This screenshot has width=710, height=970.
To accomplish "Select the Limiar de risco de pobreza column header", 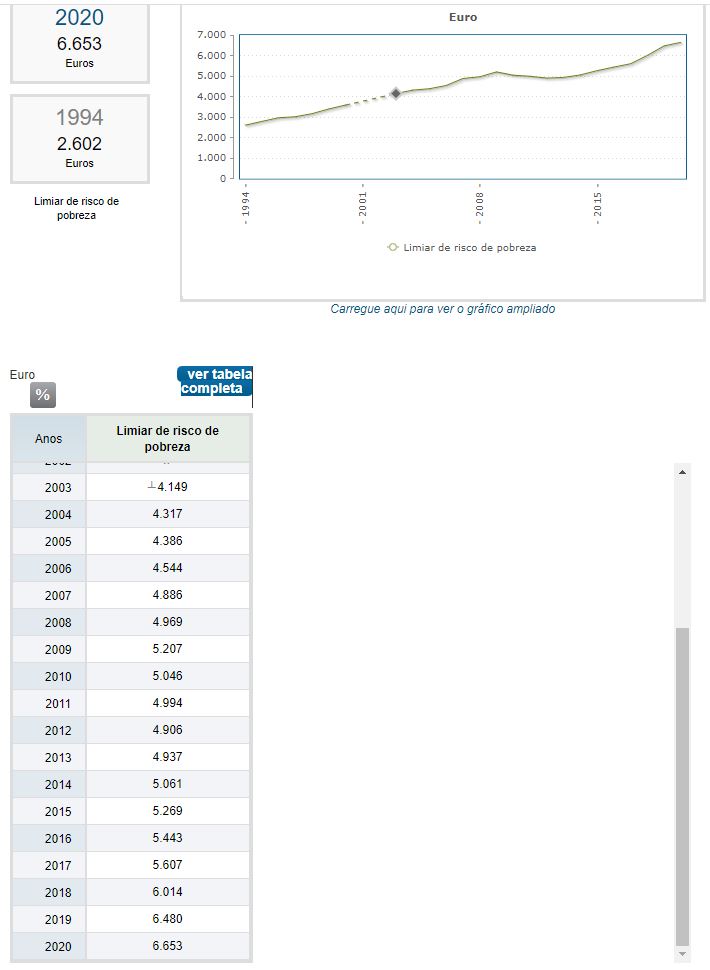I will click(168, 439).
